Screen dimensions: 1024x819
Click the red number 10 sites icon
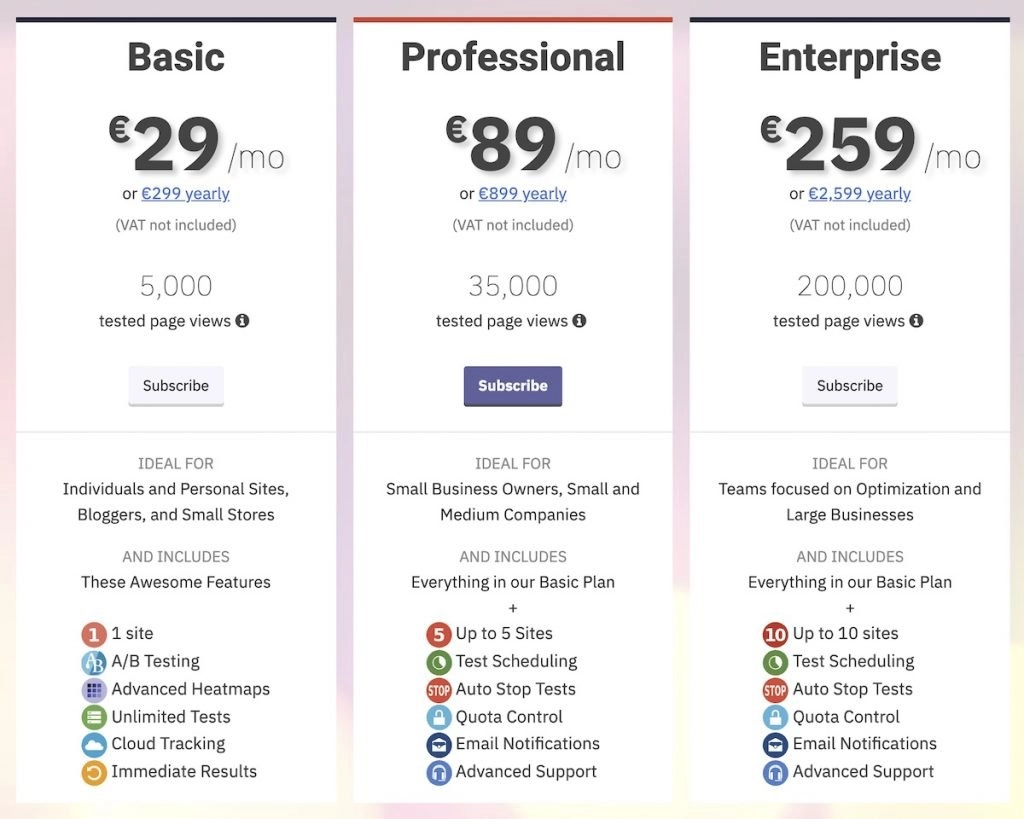click(x=775, y=634)
